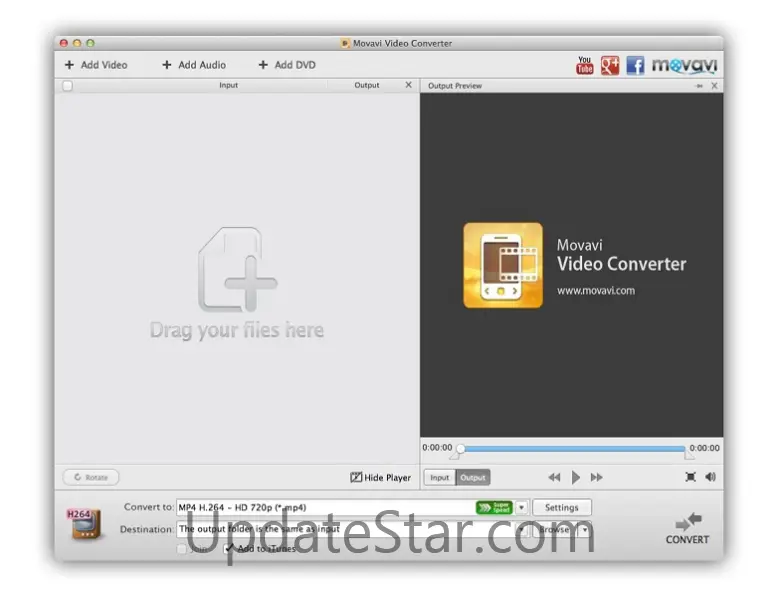
Task: Click the CONVERT button
Action: pos(687,529)
